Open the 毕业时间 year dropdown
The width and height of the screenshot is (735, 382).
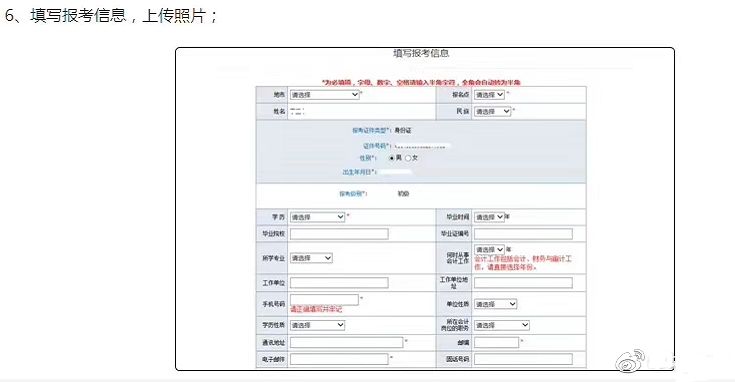coord(489,217)
